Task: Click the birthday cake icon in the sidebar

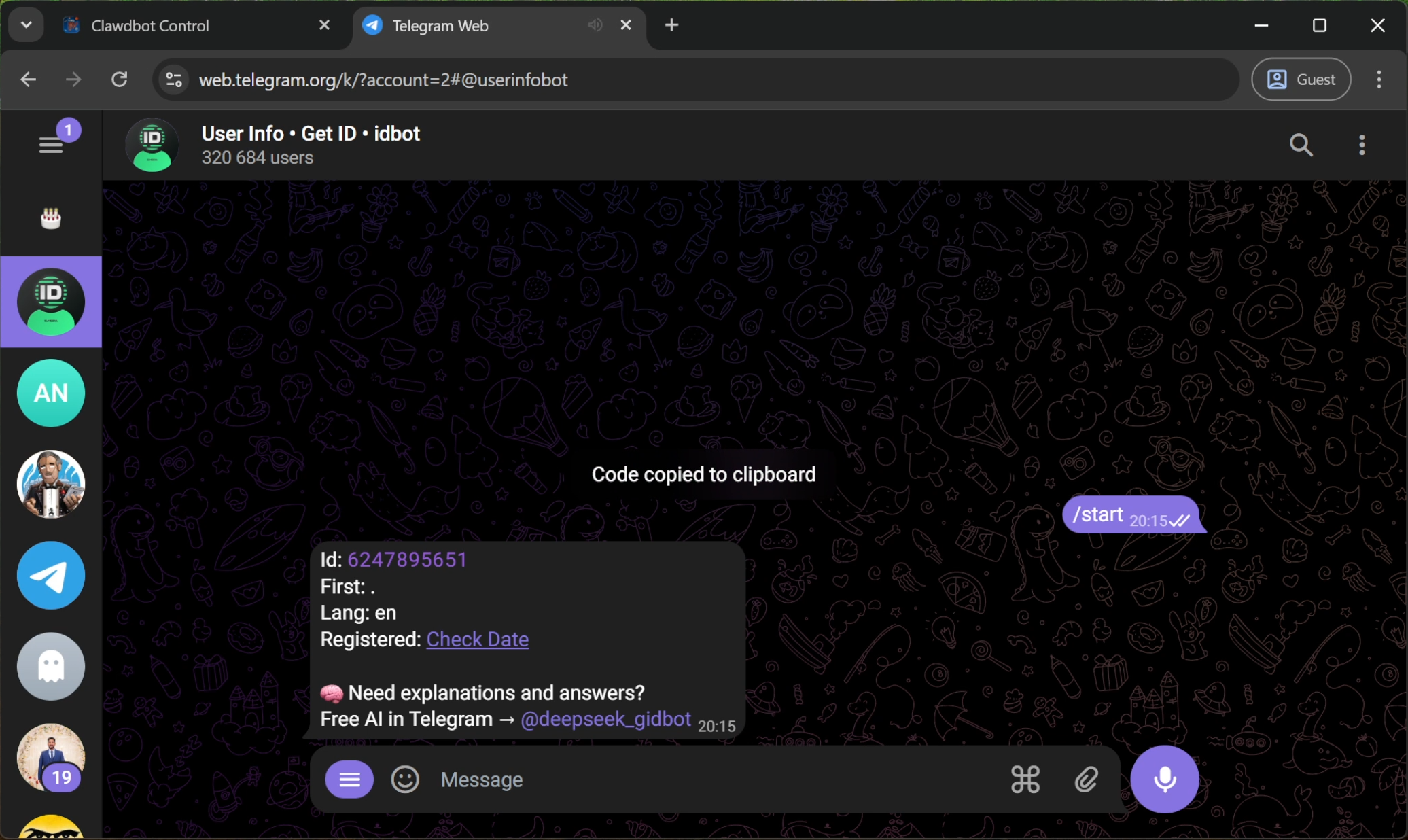Action: point(50,217)
